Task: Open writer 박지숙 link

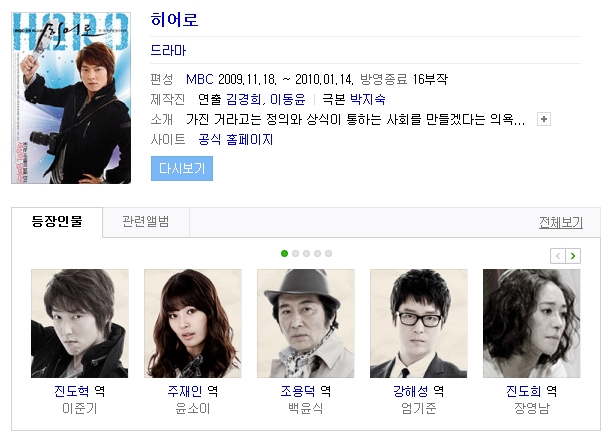Action: (x=367, y=99)
